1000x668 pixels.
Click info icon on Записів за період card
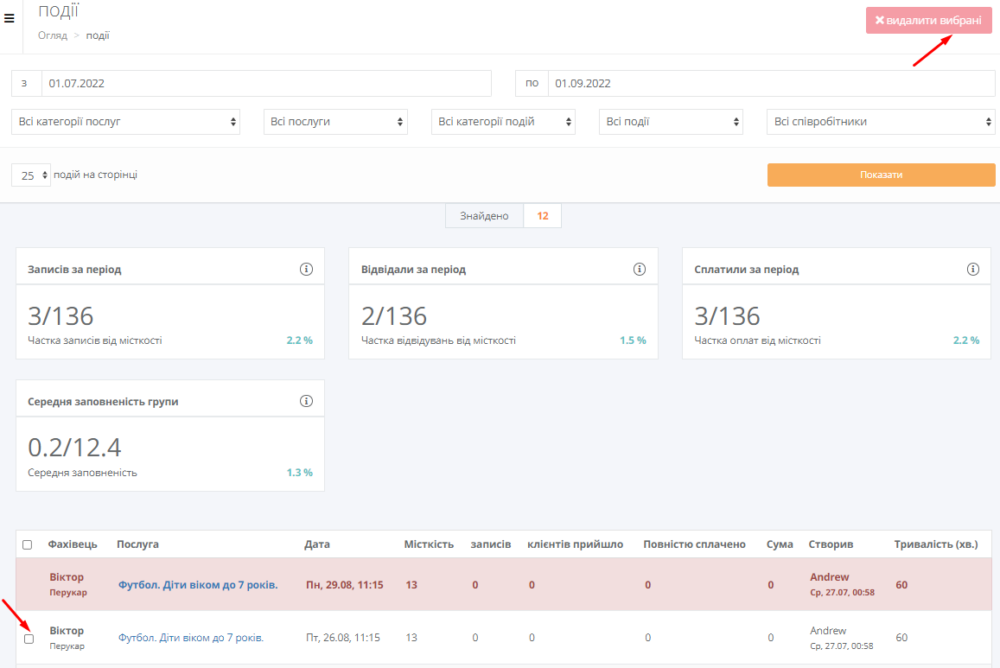click(306, 270)
